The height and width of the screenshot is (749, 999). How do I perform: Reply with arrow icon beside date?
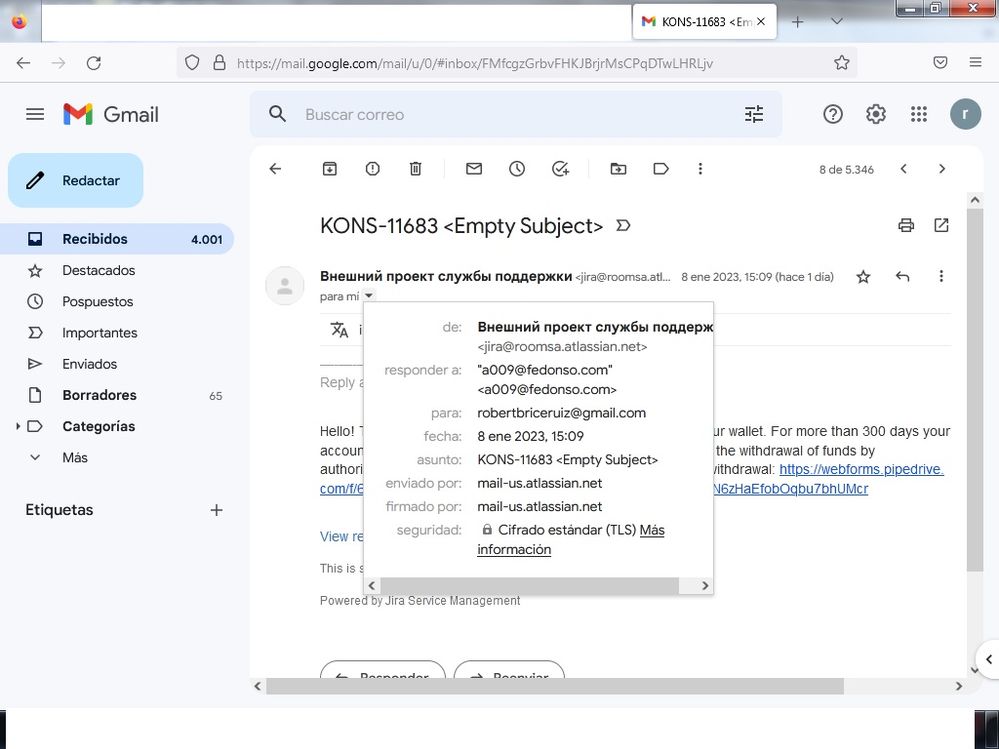[x=902, y=276]
